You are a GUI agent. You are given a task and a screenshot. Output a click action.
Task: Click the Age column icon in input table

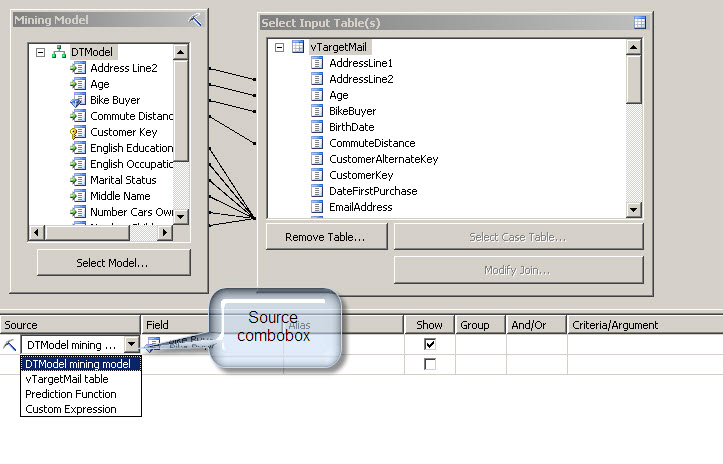click(317, 95)
